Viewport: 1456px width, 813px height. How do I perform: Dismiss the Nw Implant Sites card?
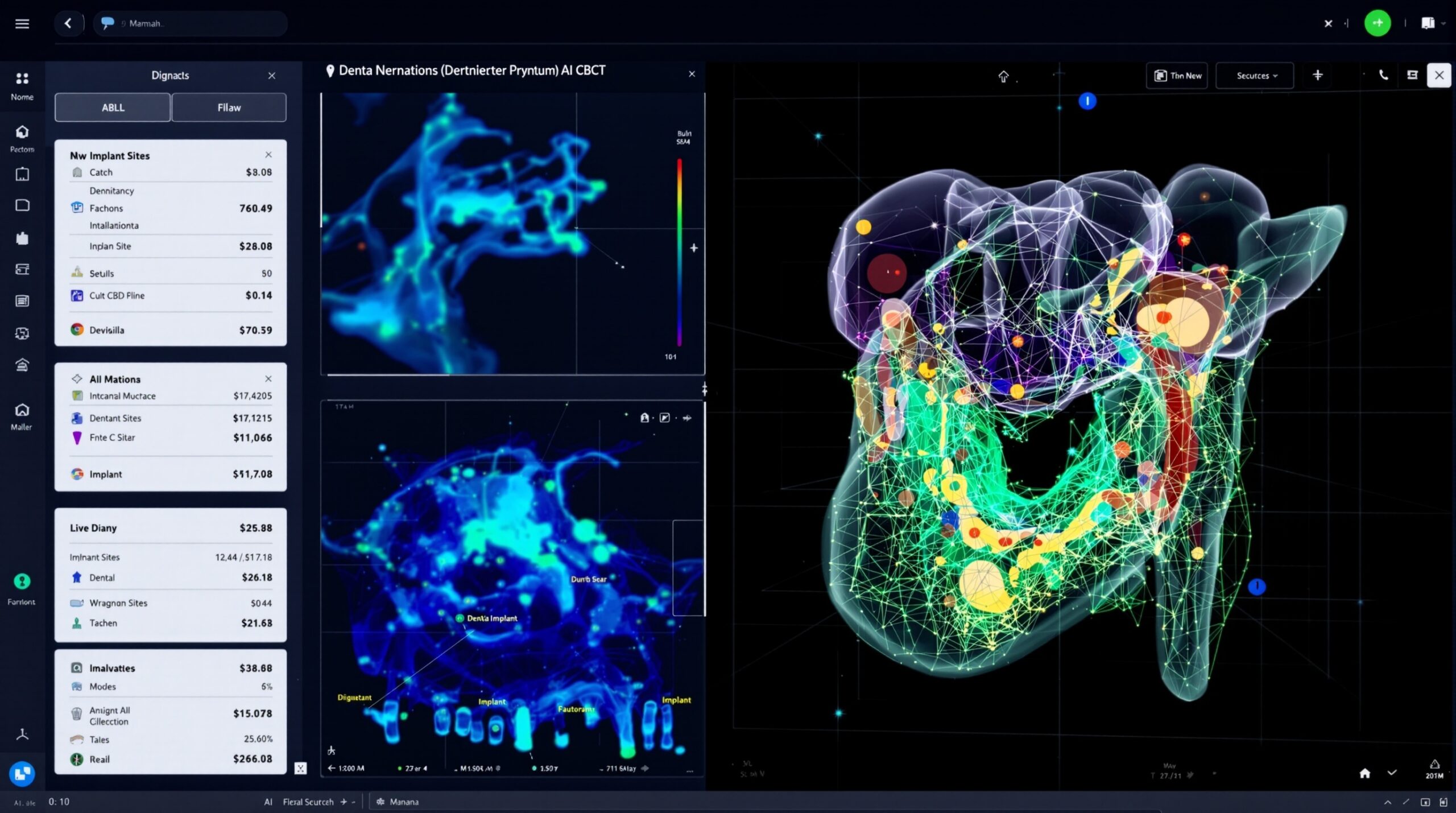[x=268, y=154]
